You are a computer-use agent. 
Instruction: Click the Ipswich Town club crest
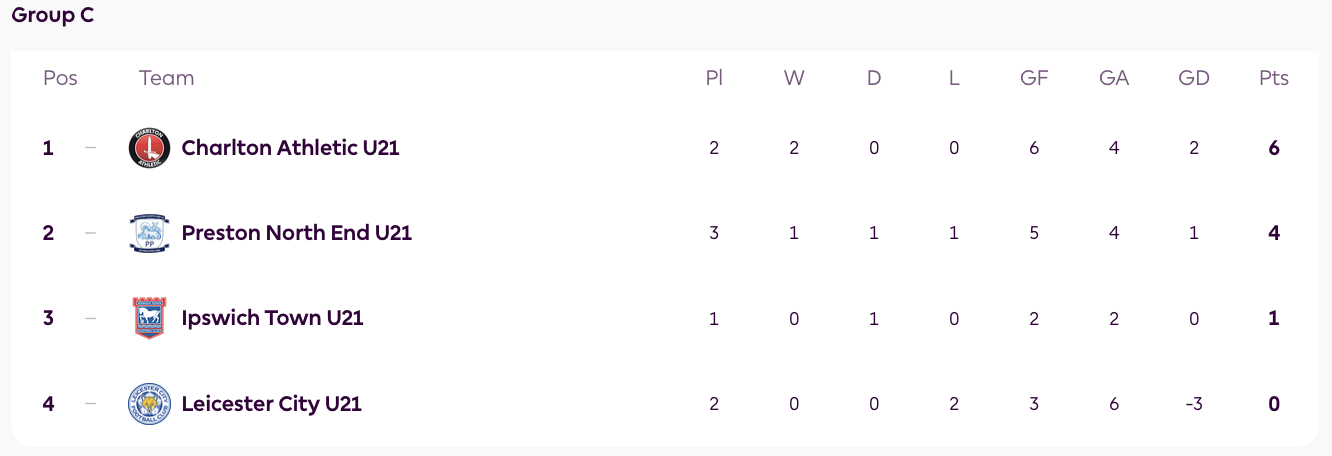click(x=150, y=318)
